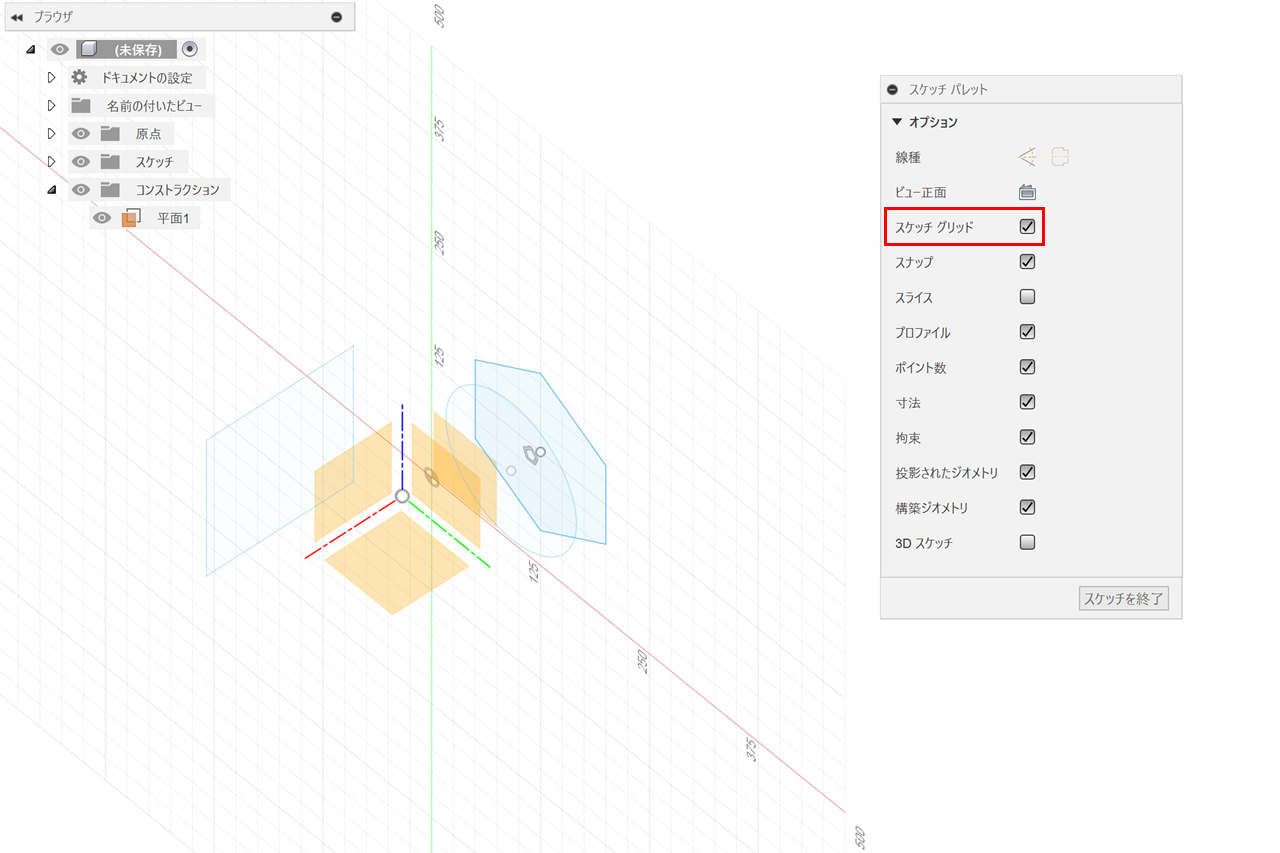This screenshot has width=1280, height=853.
Task: Select the second 線種 line-type icon
Action: (x=1060, y=157)
